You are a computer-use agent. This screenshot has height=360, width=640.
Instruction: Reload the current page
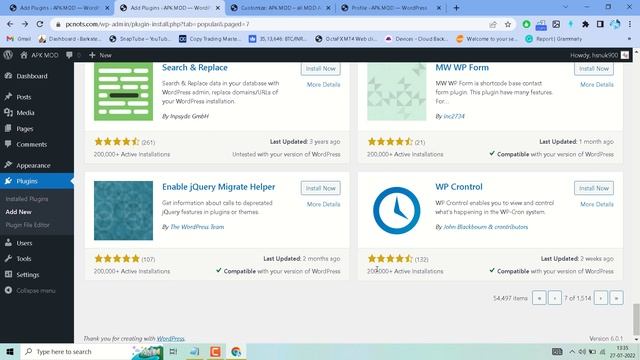40,24
